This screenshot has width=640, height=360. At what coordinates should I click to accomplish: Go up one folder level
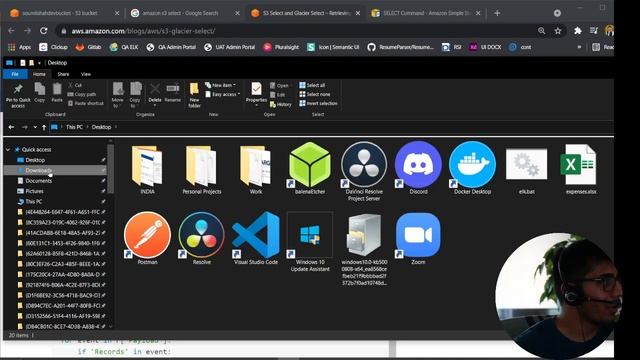point(44,127)
